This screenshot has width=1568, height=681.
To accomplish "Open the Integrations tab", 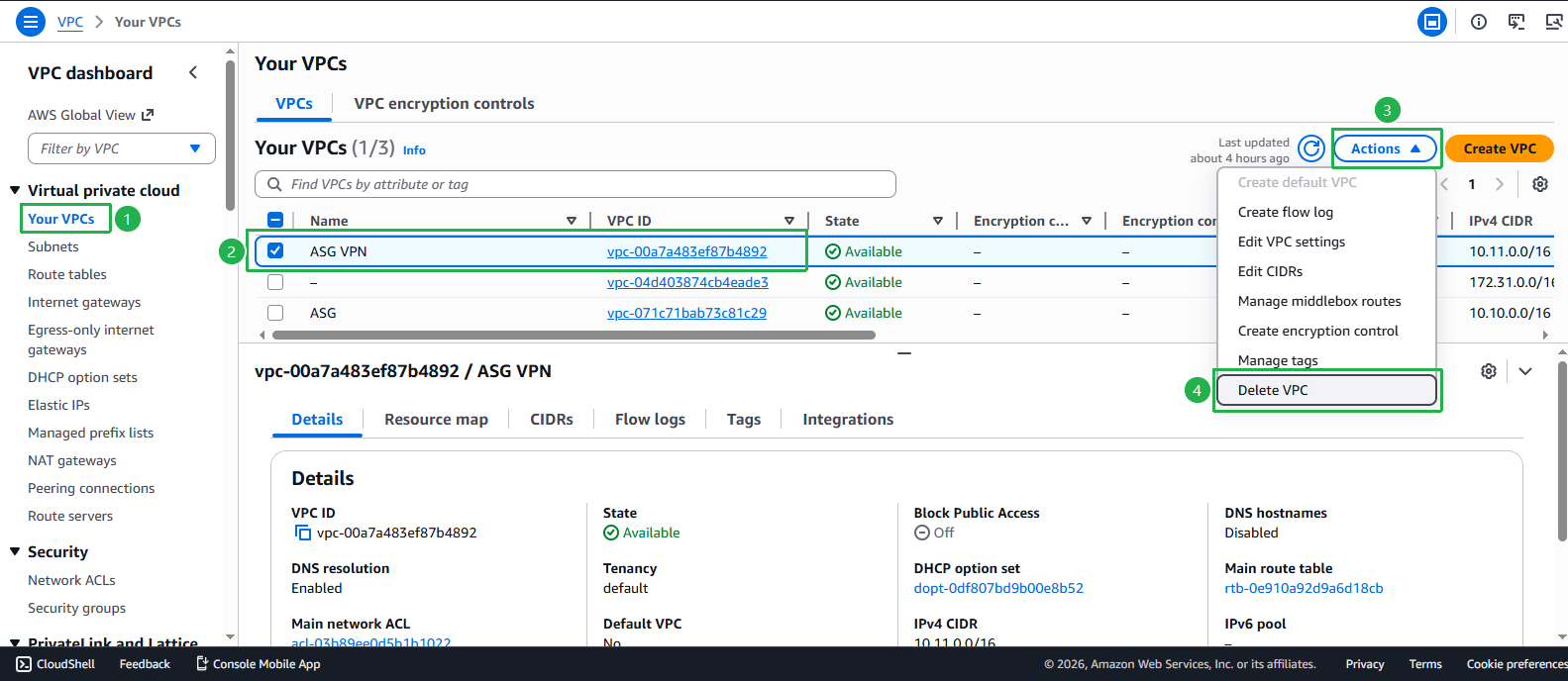I will click(848, 420).
